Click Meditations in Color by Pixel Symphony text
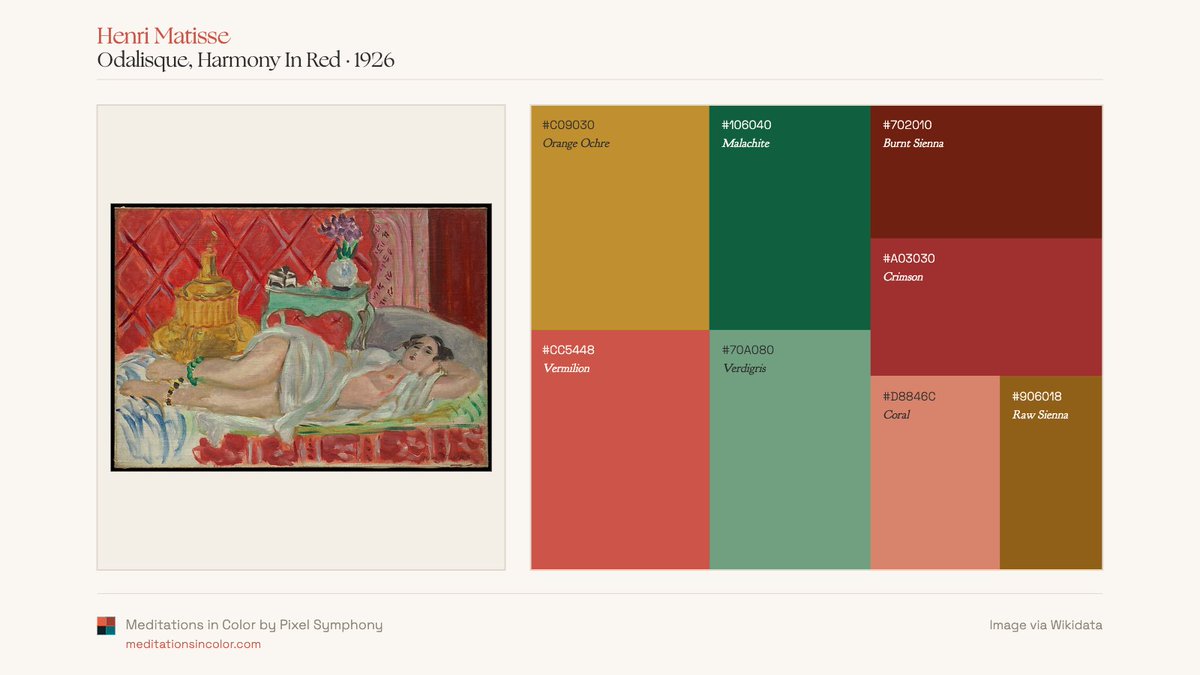The height and width of the screenshot is (675, 1200). coord(254,625)
